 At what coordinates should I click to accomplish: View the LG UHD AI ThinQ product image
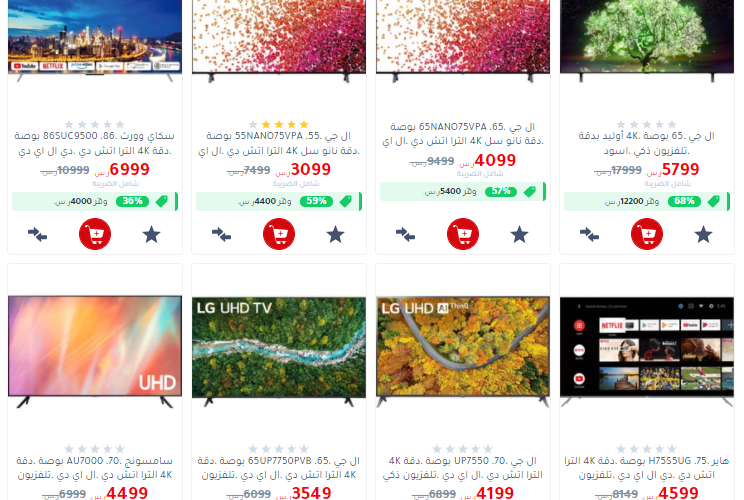(x=463, y=352)
